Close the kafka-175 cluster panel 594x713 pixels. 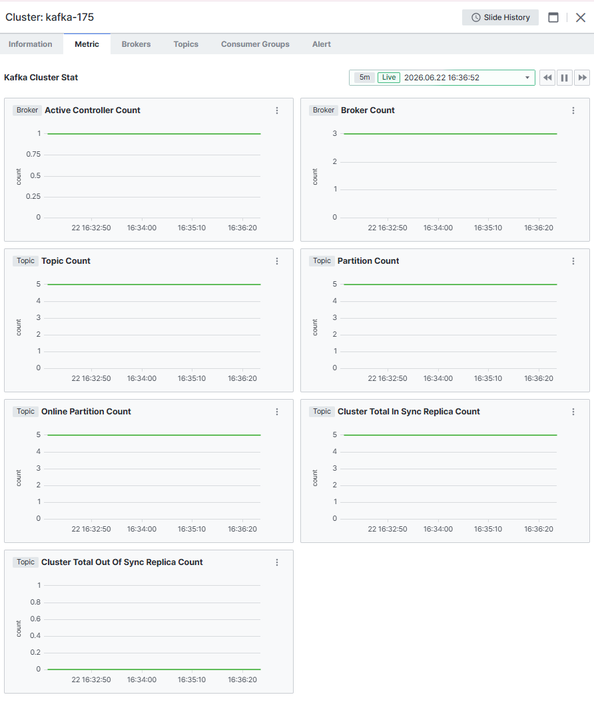pyautogui.click(x=580, y=17)
